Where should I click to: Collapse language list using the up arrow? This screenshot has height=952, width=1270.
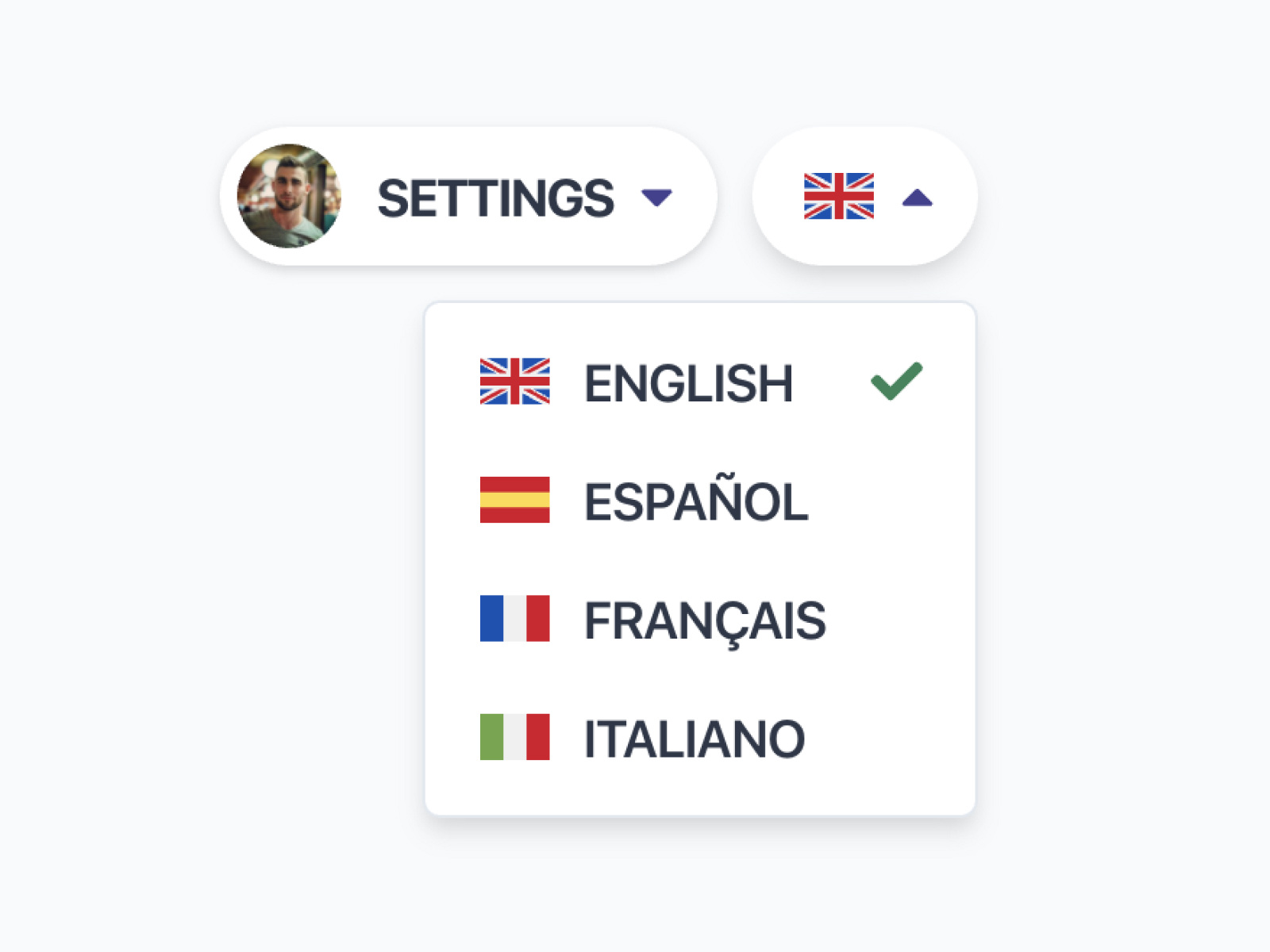[x=917, y=198]
